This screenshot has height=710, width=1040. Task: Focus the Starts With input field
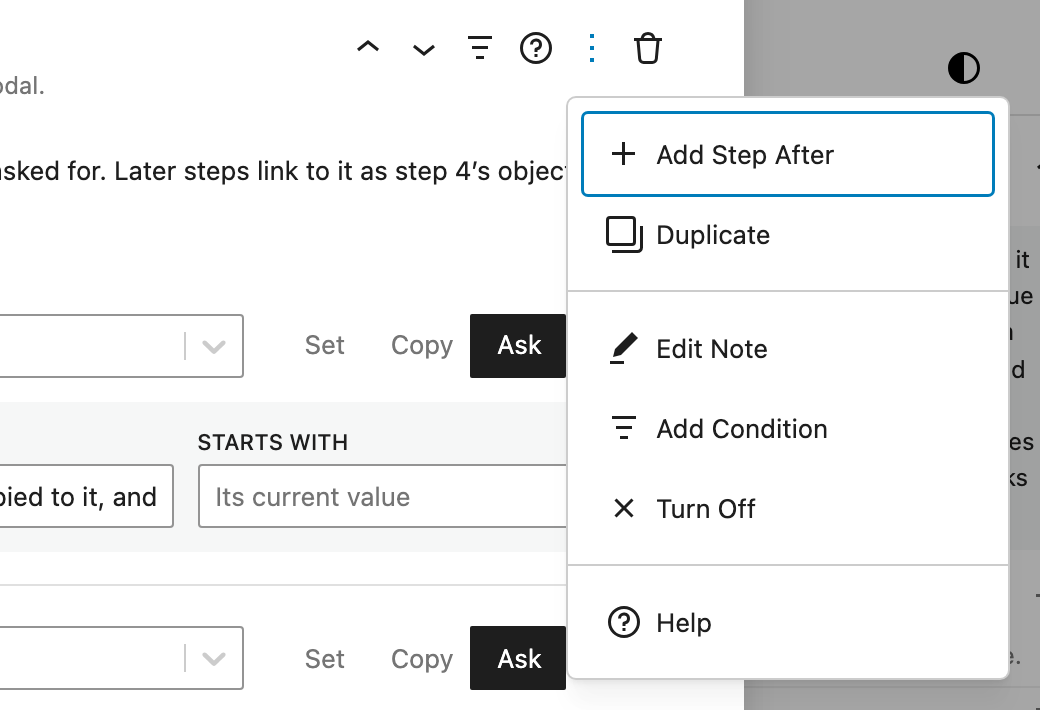coord(382,496)
